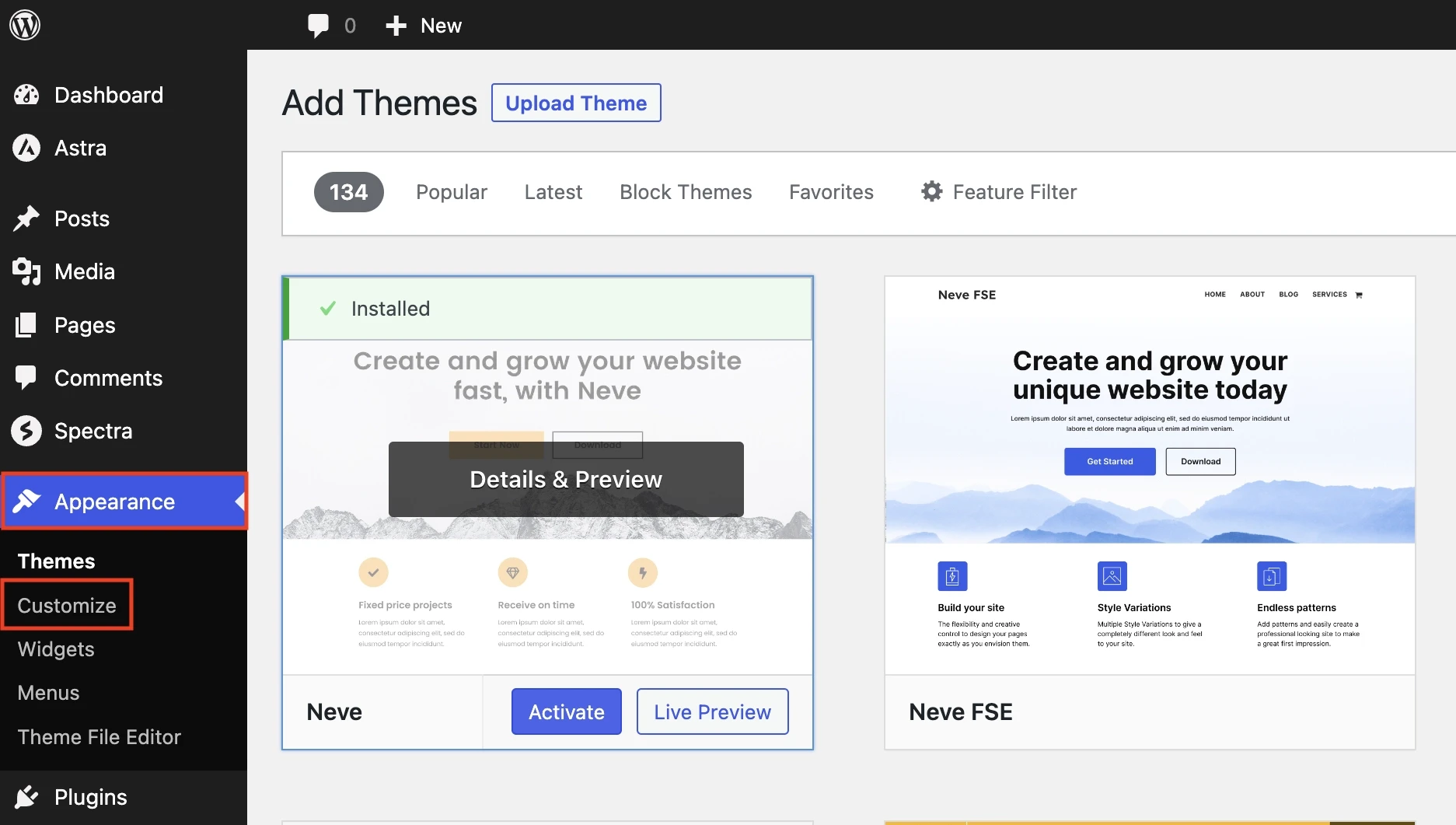
Task: Click the Installed notice on the Neve card
Action: coord(547,309)
